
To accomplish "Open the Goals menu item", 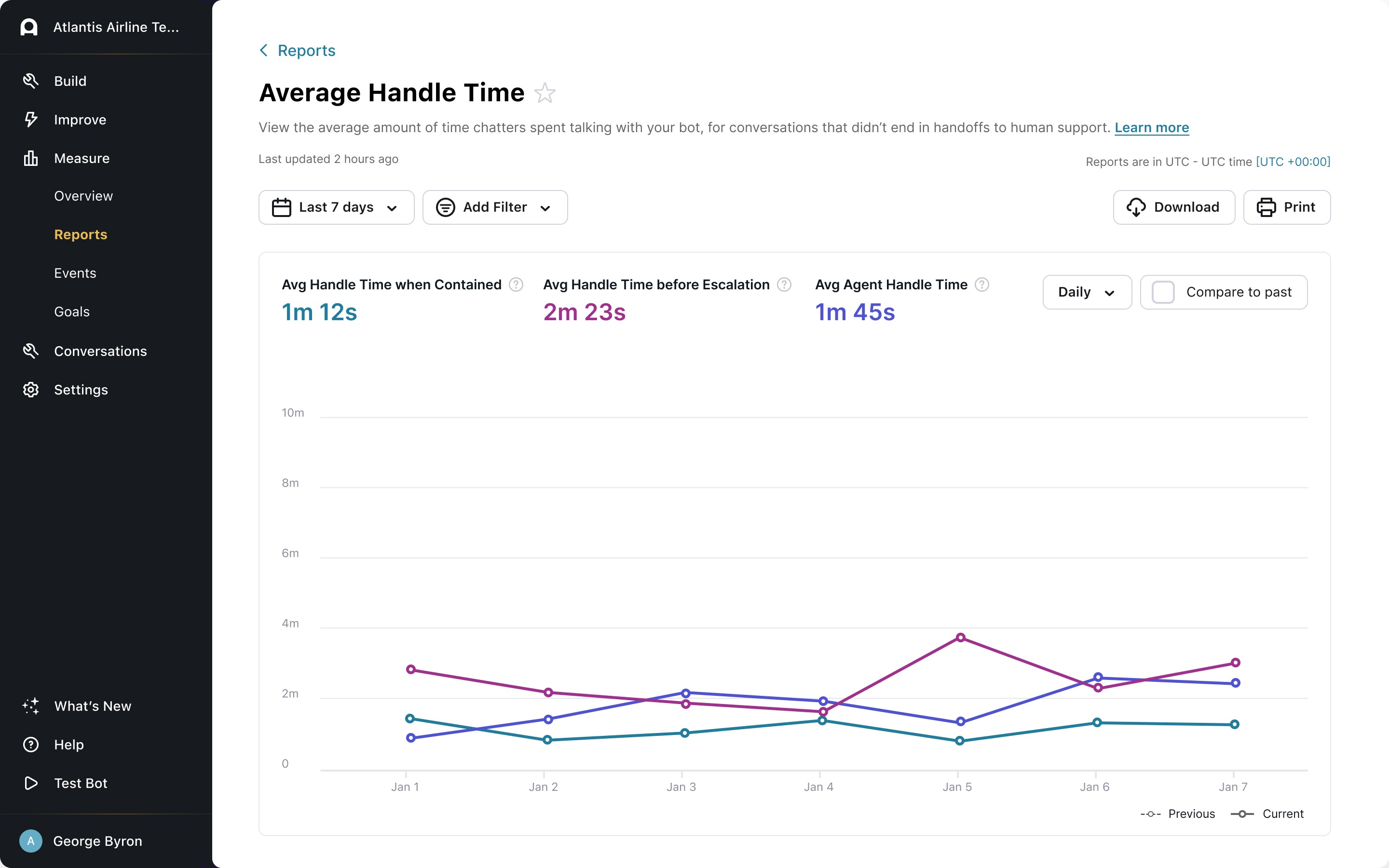I will (72, 312).
